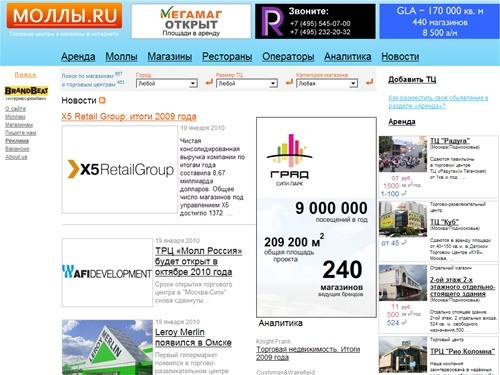500x375 pixels.
Task: Click the Добавить ТЦ link
Action: pyautogui.click(x=412, y=79)
